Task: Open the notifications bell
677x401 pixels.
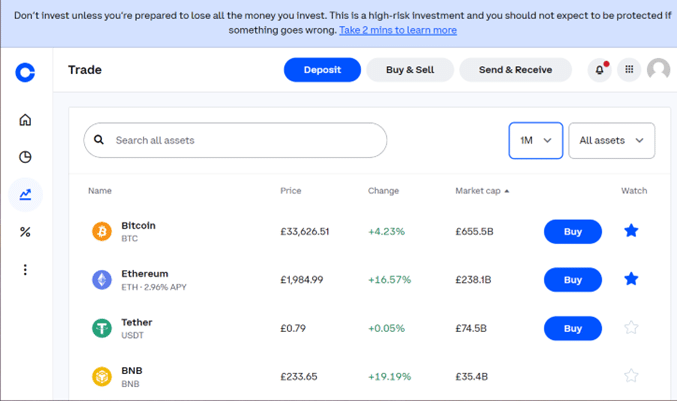Action: [600, 69]
